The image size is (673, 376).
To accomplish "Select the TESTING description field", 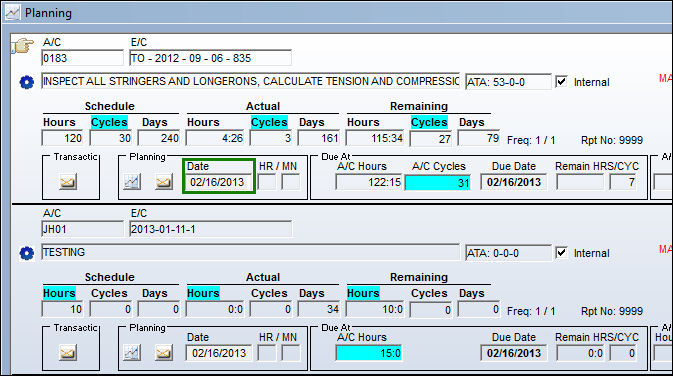I will click(250, 252).
